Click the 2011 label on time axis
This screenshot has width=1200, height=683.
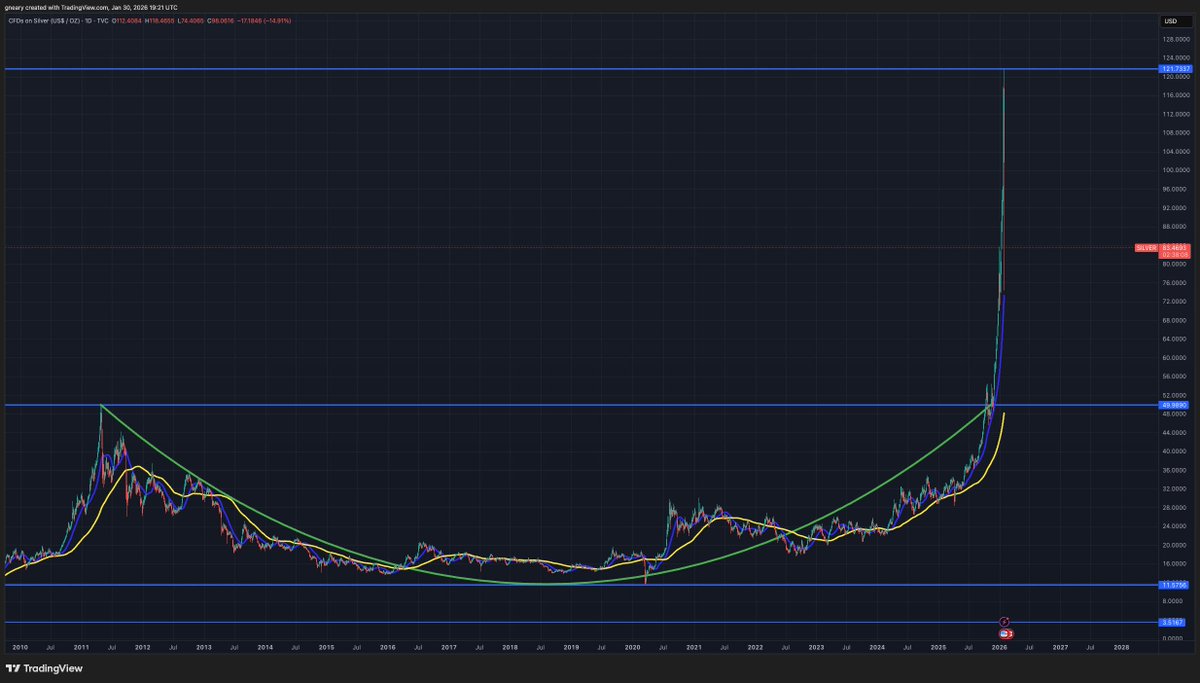point(81,647)
